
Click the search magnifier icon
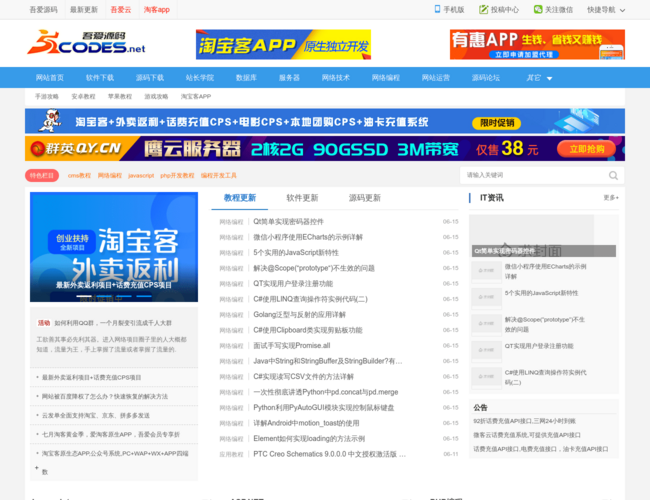(613, 175)
